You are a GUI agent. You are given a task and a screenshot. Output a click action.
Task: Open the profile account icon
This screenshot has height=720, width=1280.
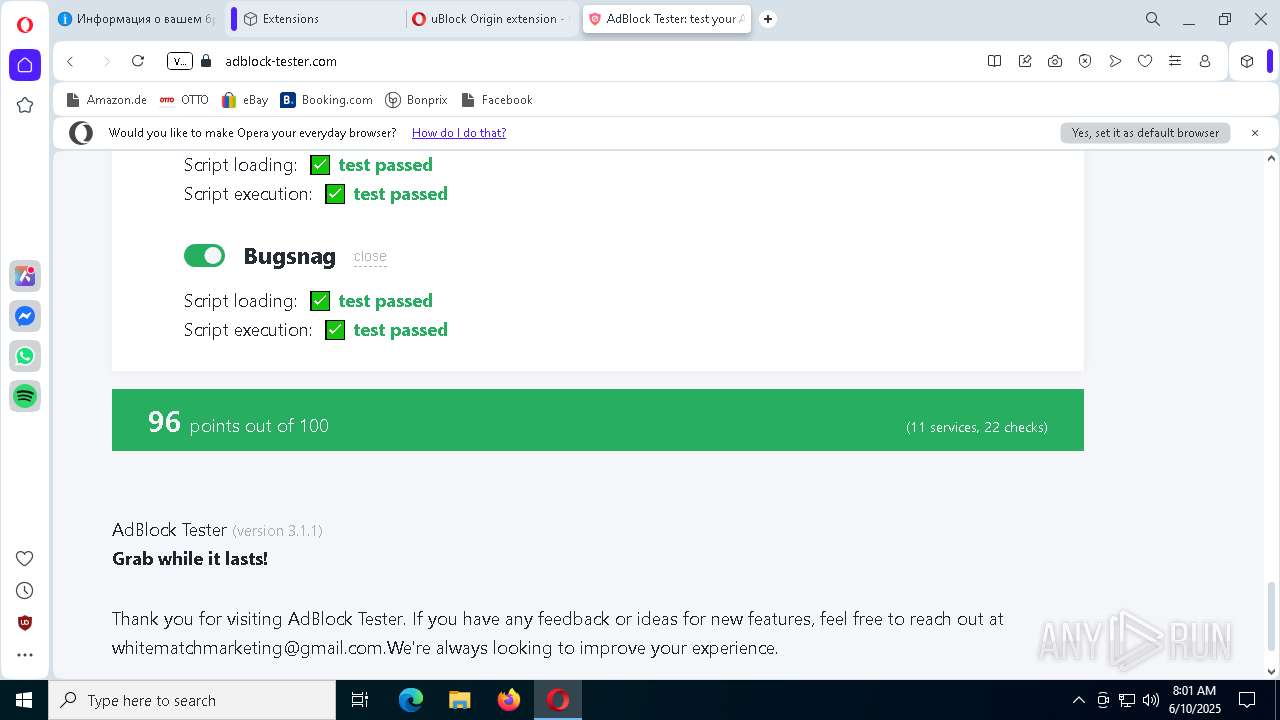pos(1205,61)
